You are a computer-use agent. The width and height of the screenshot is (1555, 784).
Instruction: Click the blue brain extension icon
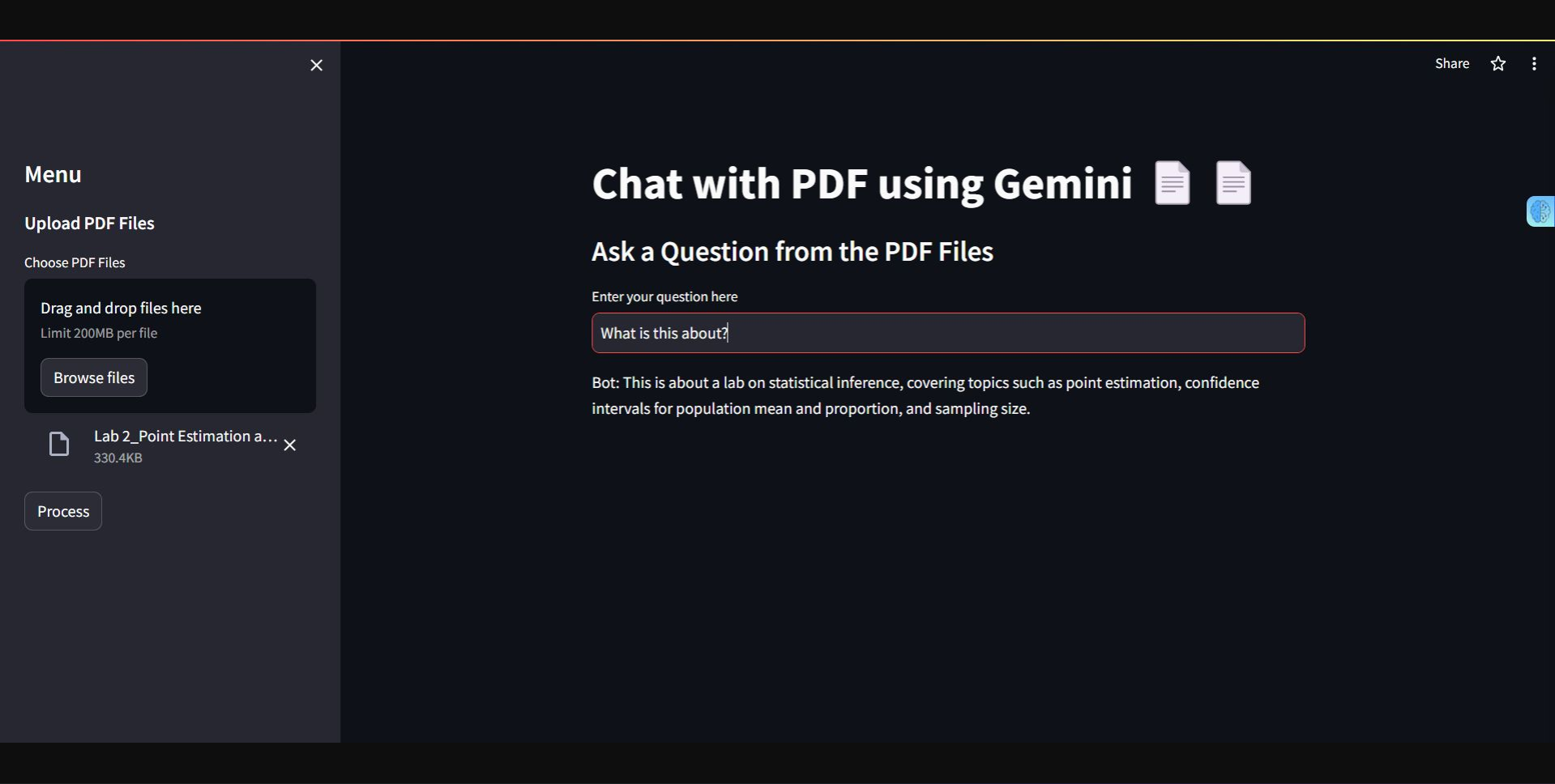[x=1540, y=211]
